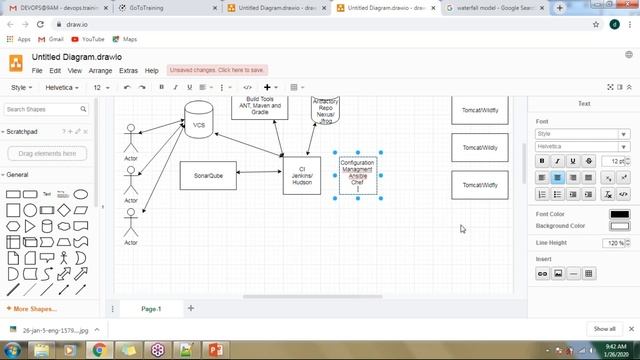640x360 pixels.
Task: Undo last change using toolbar arrow
Action: (127, 87)
